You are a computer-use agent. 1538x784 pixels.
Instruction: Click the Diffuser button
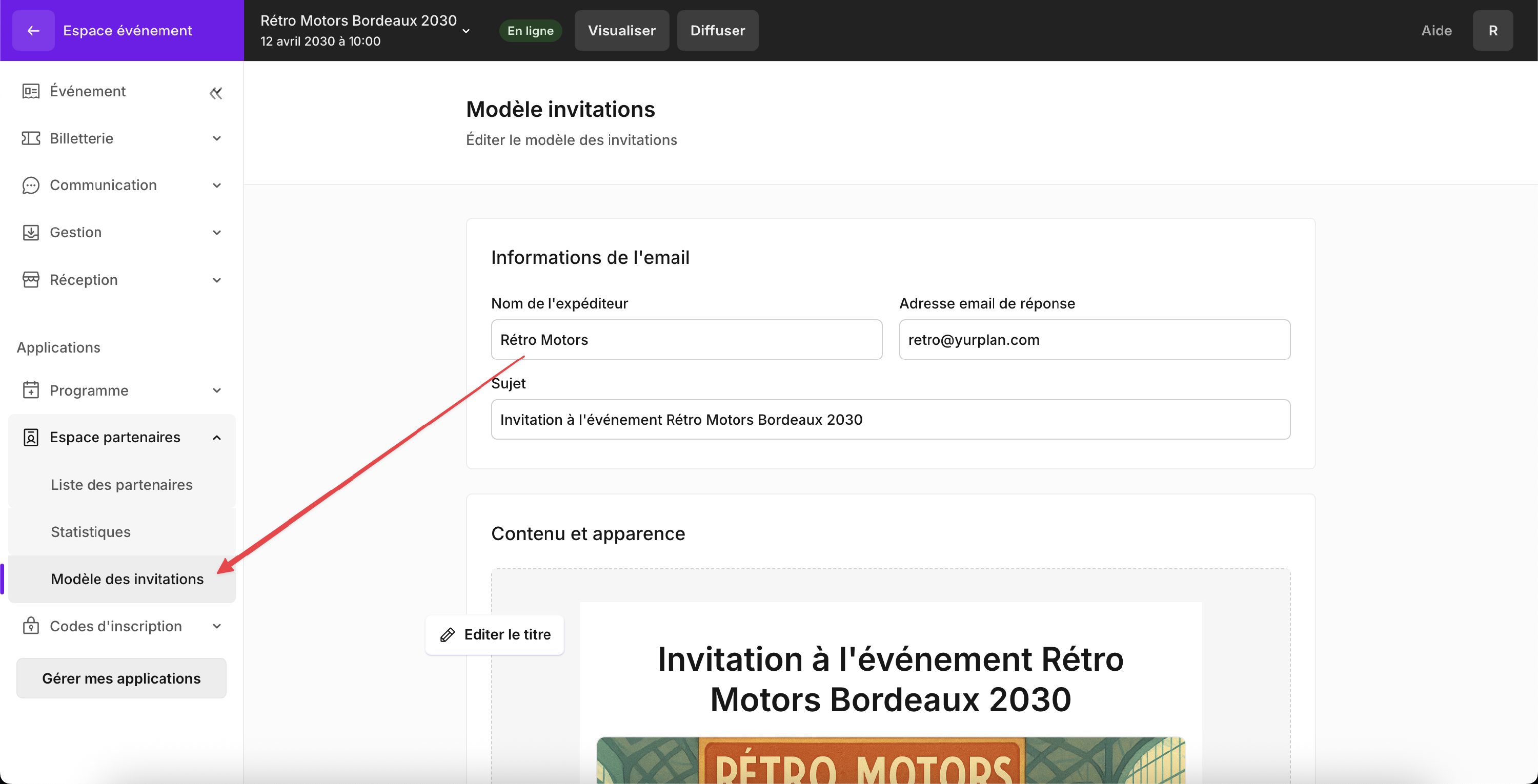[717, 30]
